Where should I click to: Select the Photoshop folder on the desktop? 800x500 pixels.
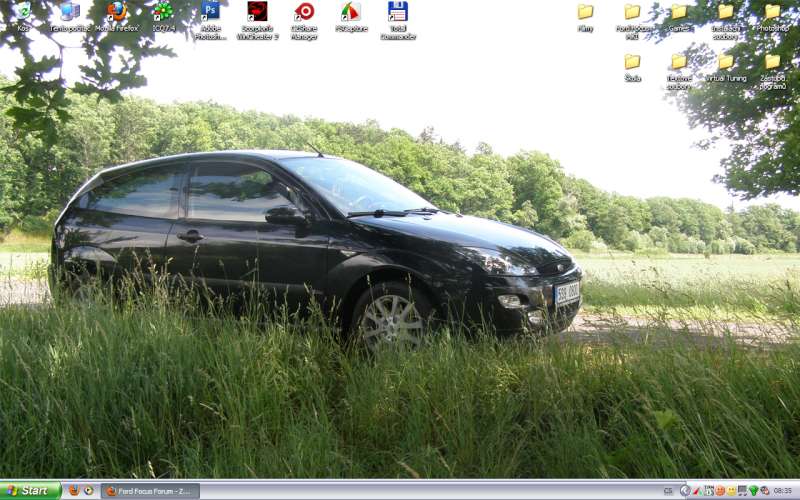pyautogui.click(x=772, y=12)
